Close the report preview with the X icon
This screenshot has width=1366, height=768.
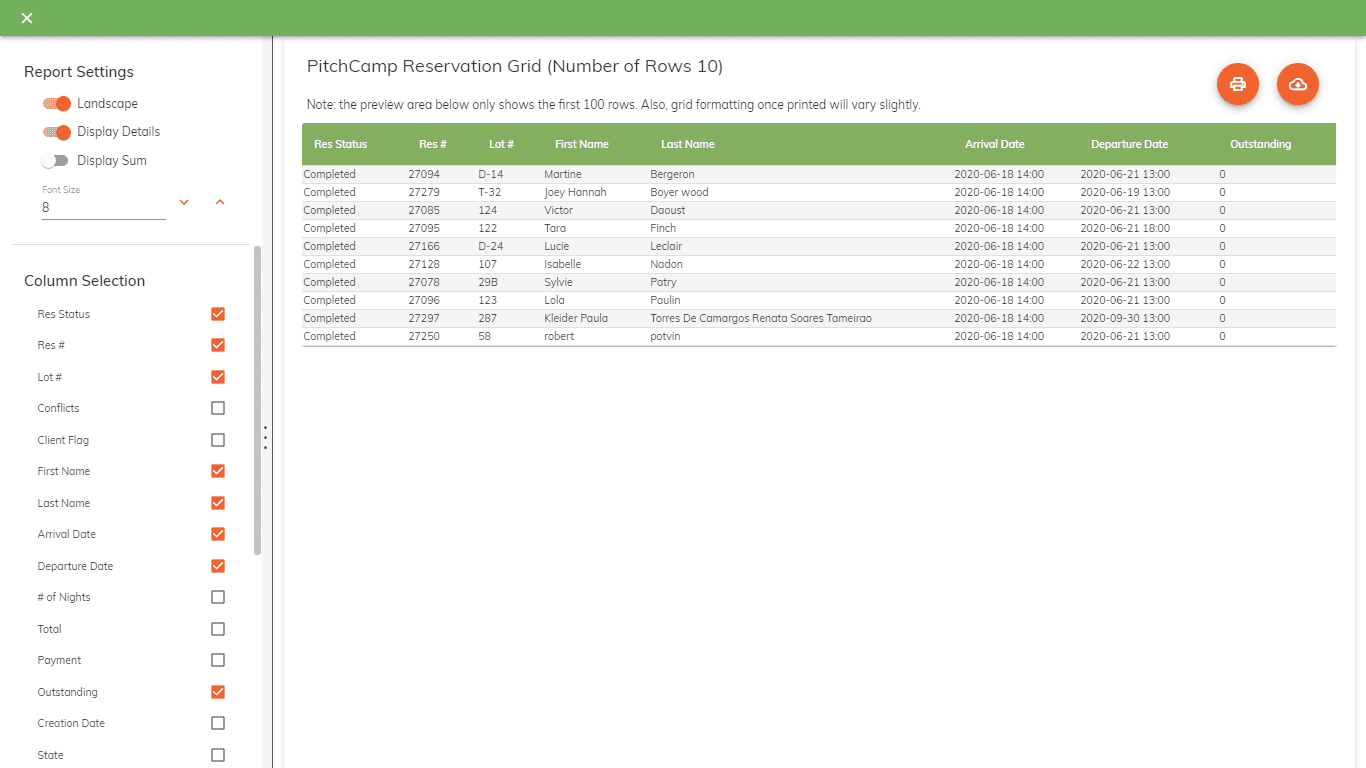click(27, 18)
